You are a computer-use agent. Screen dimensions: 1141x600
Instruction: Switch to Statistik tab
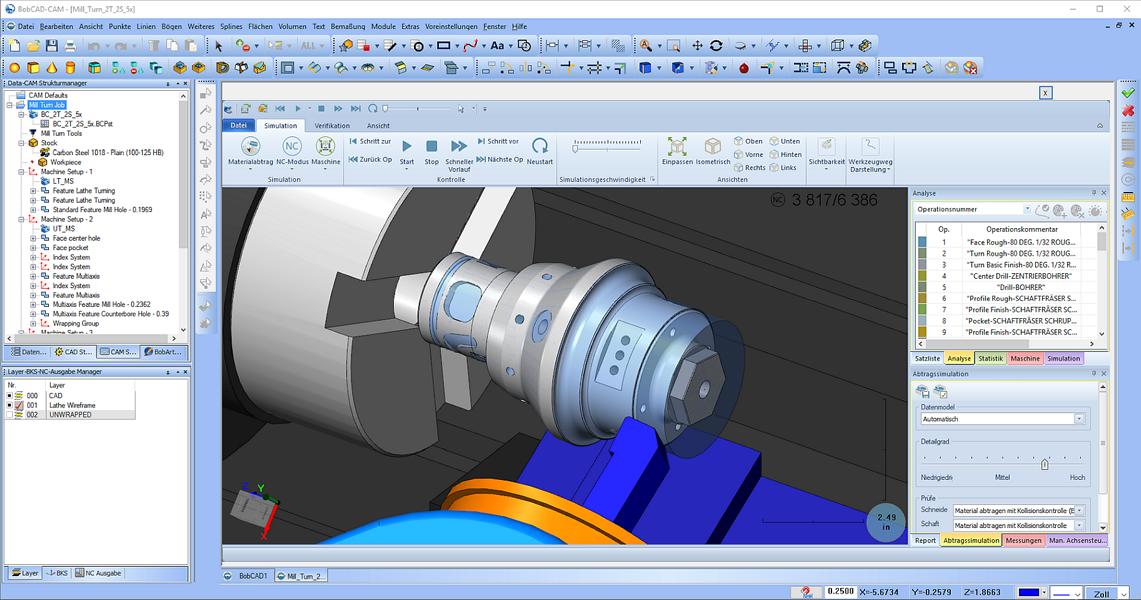[x=990, y=359]
